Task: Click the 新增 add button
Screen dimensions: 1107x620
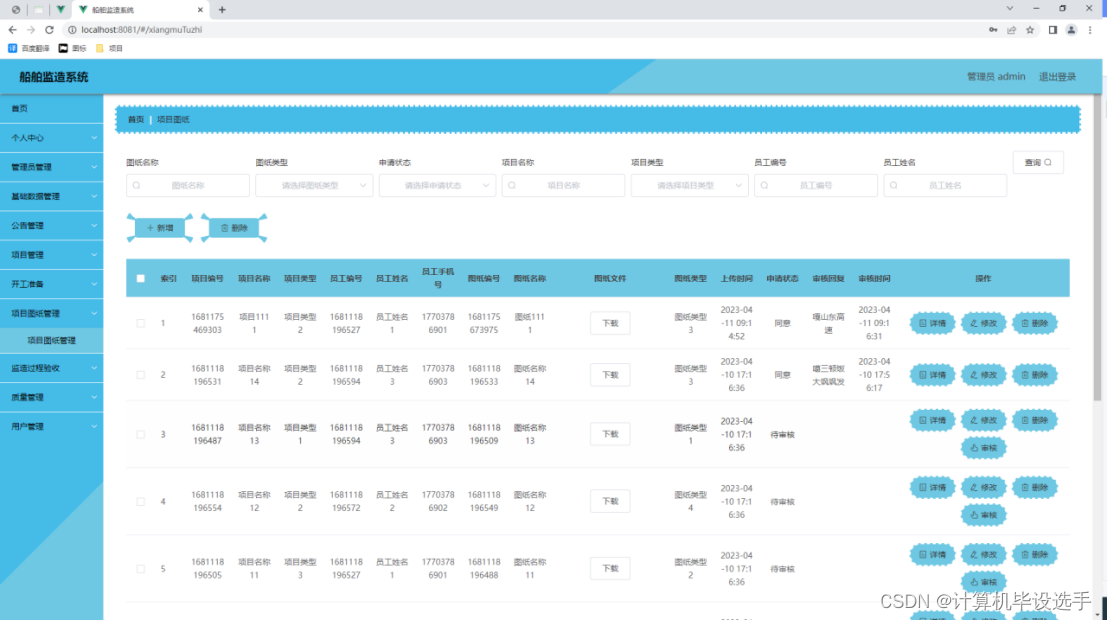Action: pos(160,228)
